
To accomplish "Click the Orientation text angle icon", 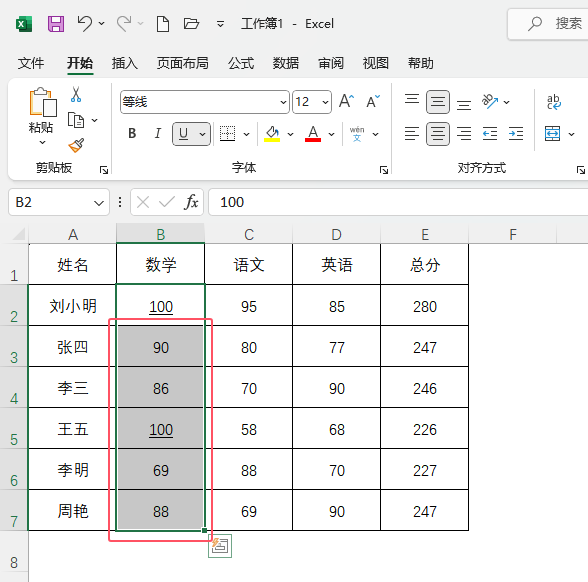I will point(490,102).
